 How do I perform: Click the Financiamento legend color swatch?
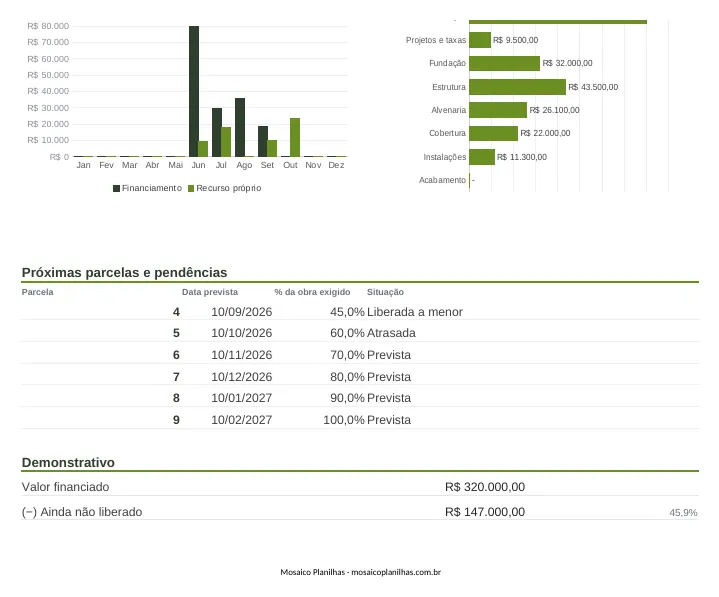point(116,188)
